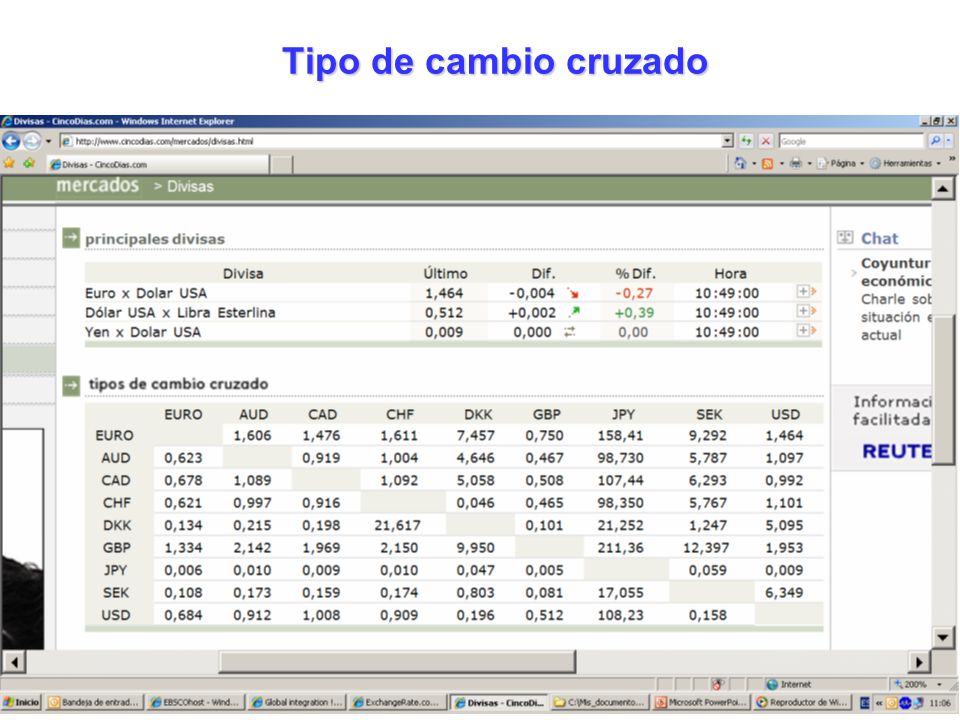Click the browser Forward arrow button
The width and height of the screenshot is (960, 720).
(x=32, y=141)
